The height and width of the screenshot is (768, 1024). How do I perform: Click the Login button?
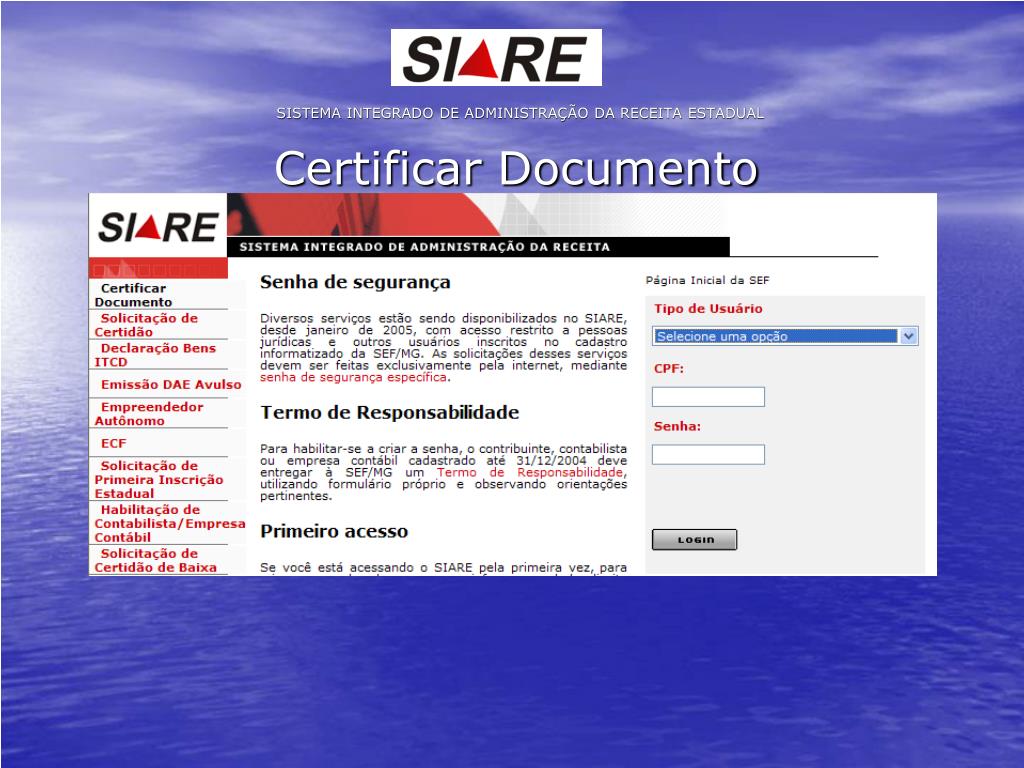click(694, 539)
